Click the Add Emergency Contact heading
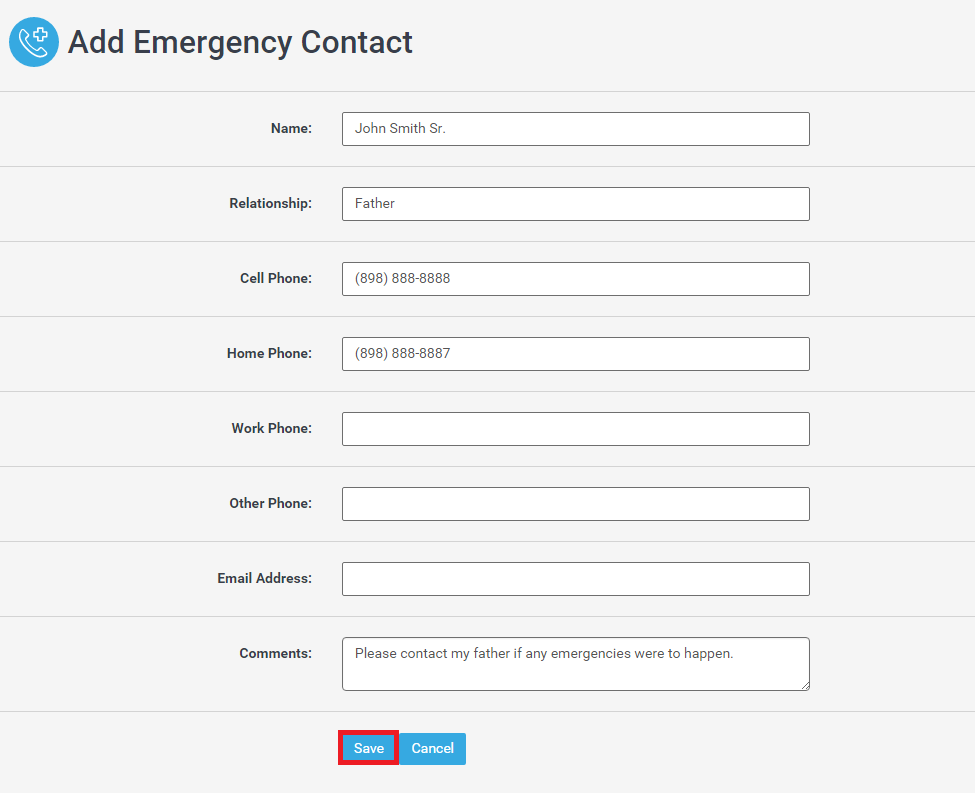This screenshot has height=793, width=975. pos(240,42)
